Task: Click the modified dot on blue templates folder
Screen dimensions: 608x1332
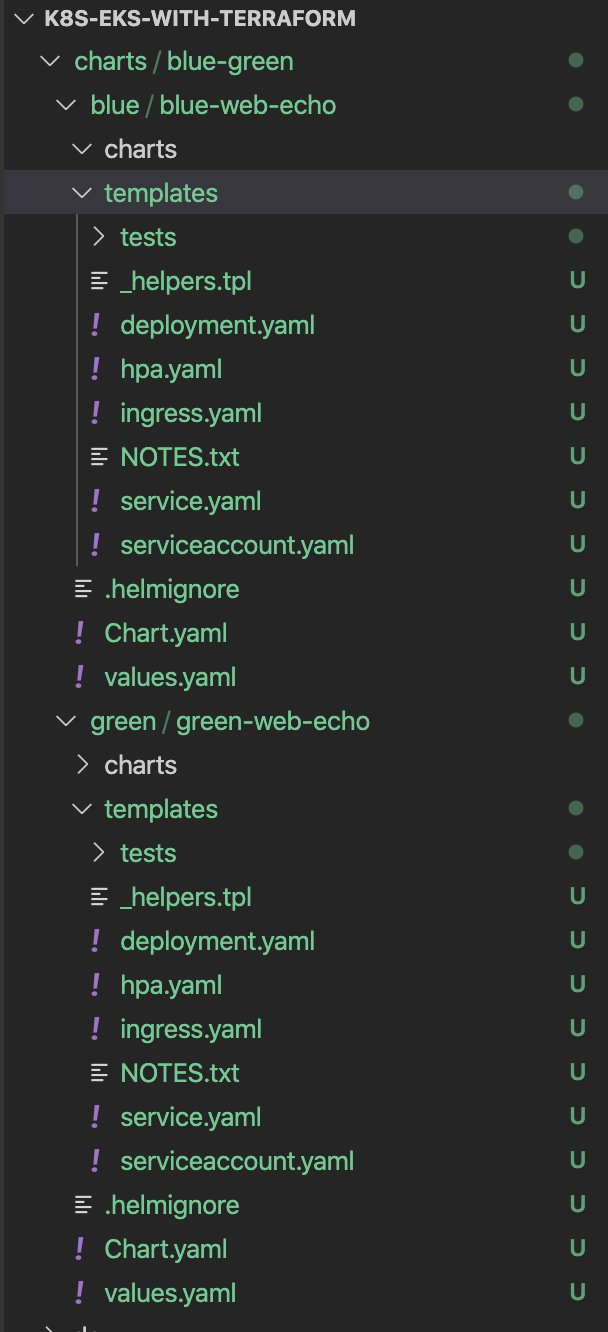Action: click(x=576, y=193)
